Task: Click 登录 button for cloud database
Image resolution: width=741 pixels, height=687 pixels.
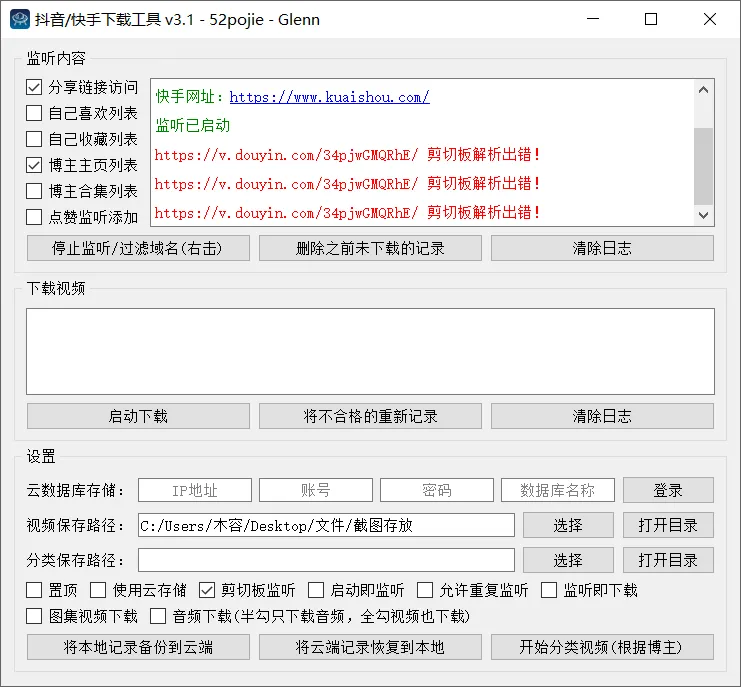Action: [668, 490]
